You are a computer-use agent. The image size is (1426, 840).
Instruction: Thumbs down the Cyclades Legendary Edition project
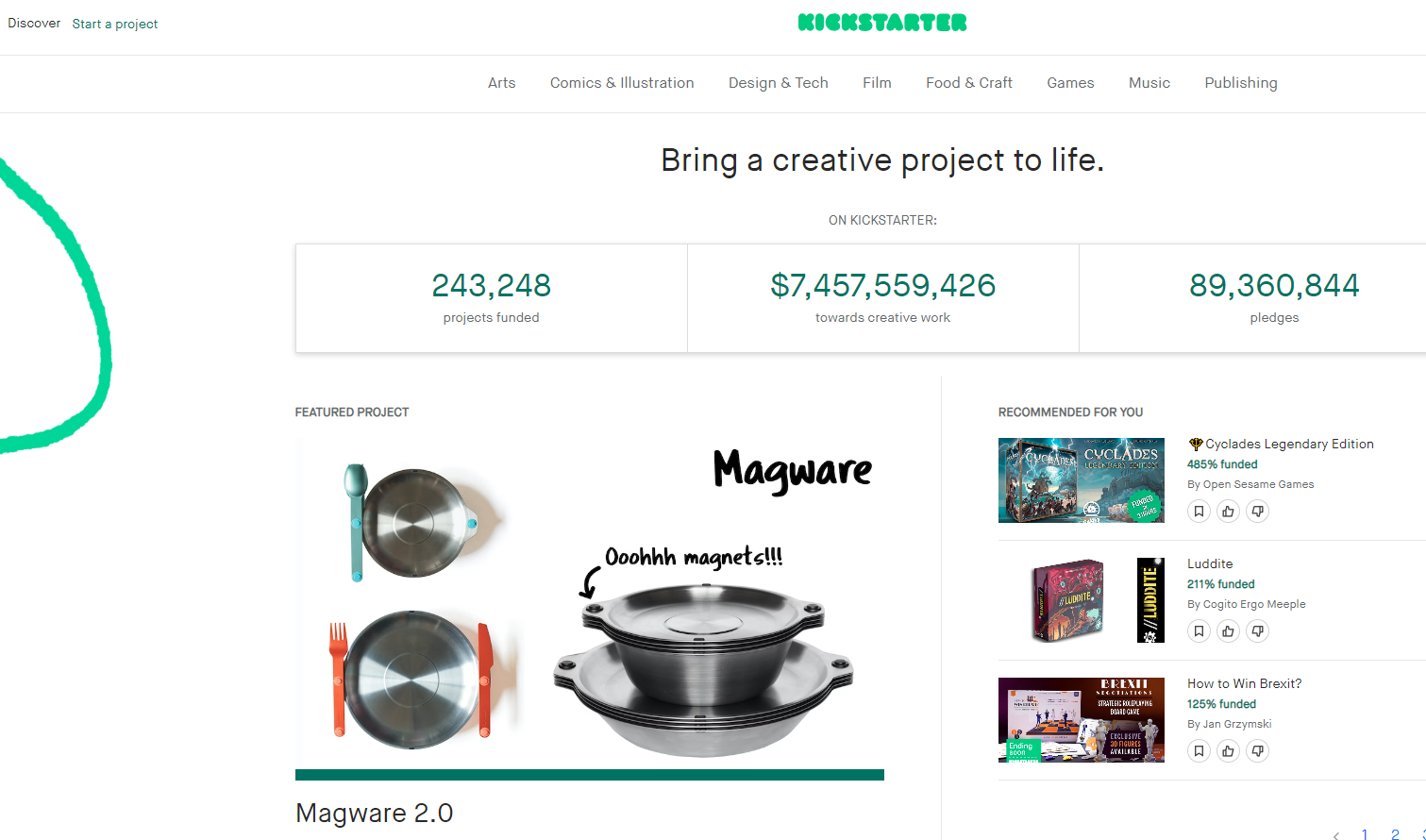(x=1257, y=512)
